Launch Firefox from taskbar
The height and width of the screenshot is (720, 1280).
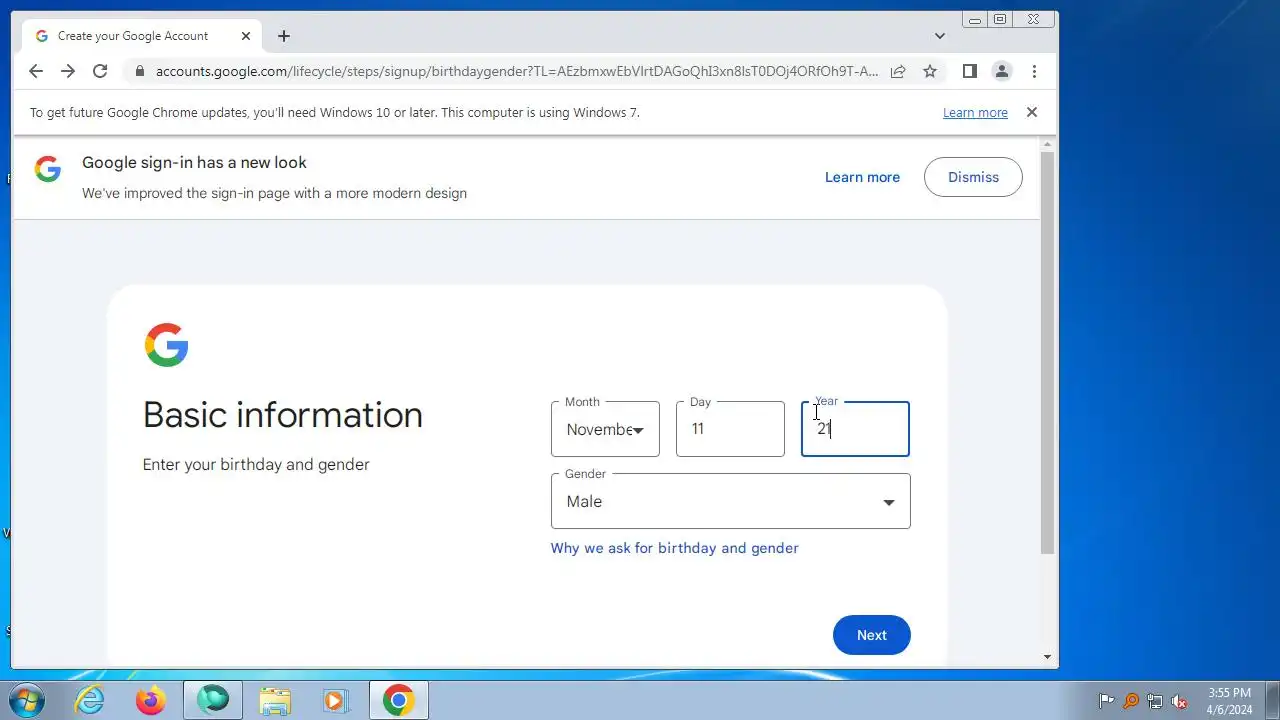tap(151, 701)
